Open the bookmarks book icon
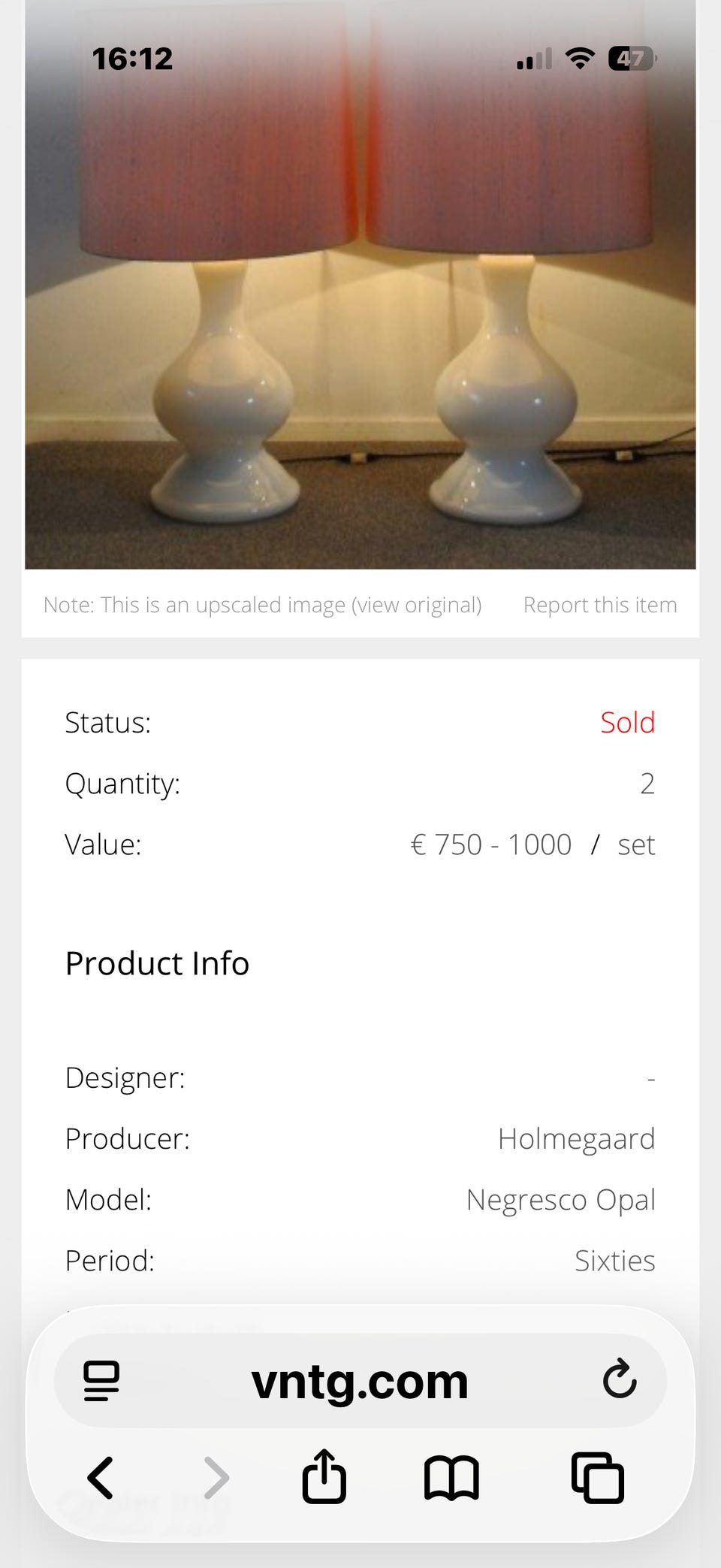 [451, 1478]
